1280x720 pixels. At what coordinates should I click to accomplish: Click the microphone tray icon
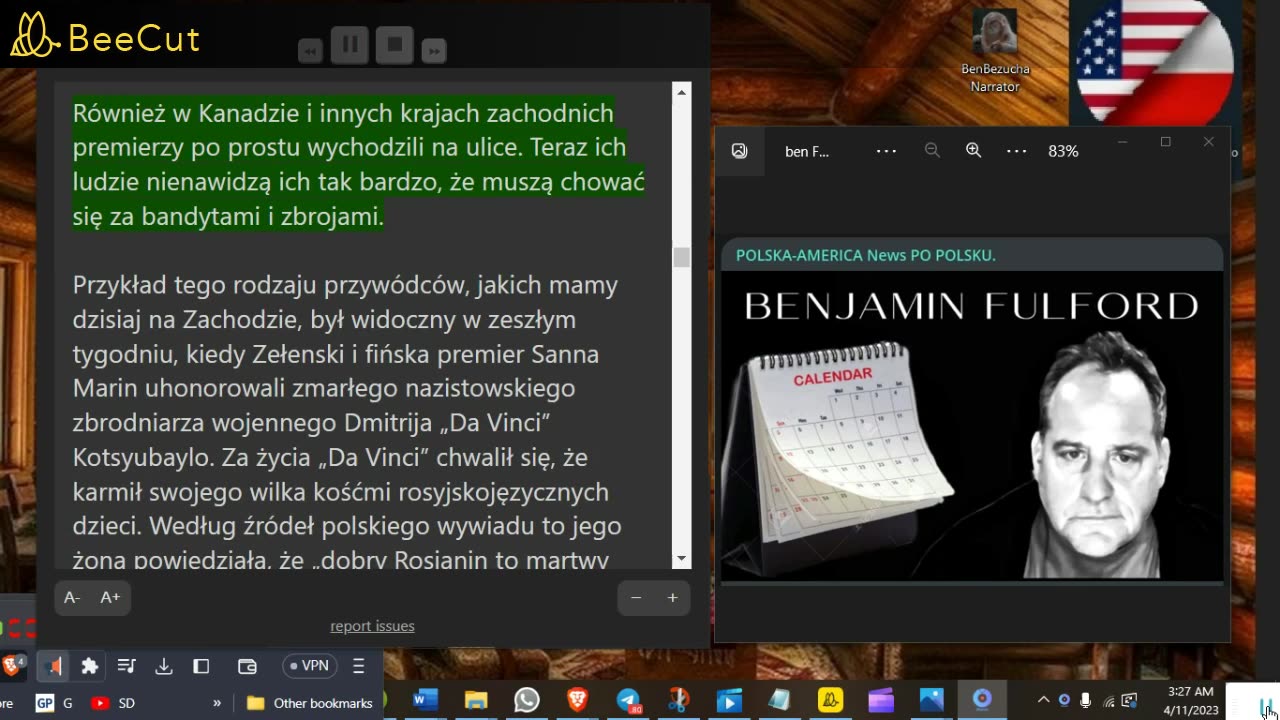point(1086,700)
